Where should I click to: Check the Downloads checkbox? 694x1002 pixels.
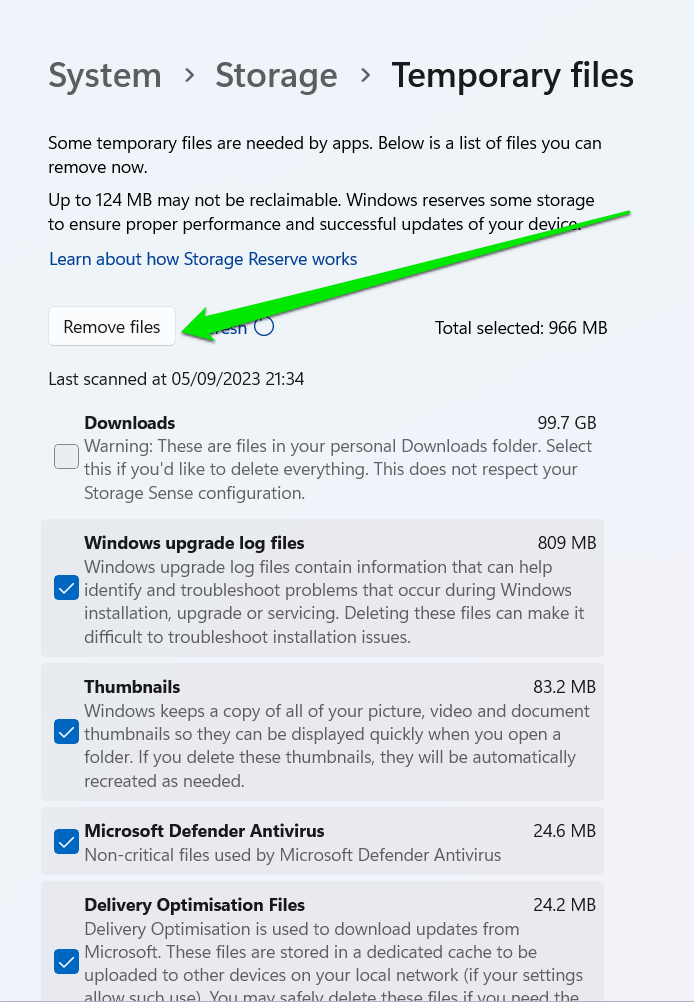pos(66,456)
